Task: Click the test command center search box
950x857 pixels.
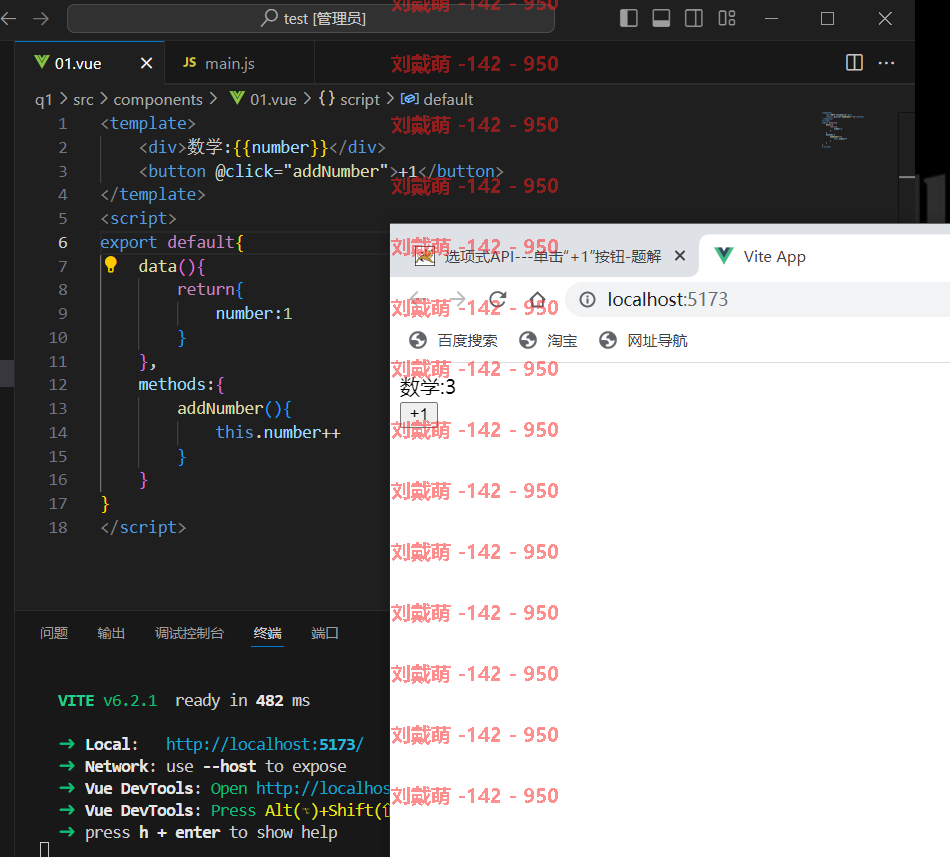Action: (311, 19)
